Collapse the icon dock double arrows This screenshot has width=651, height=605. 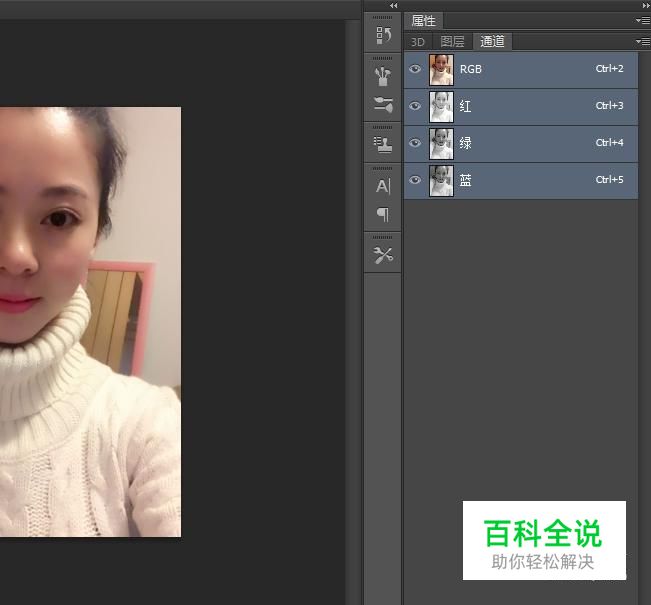pos(394,5)
